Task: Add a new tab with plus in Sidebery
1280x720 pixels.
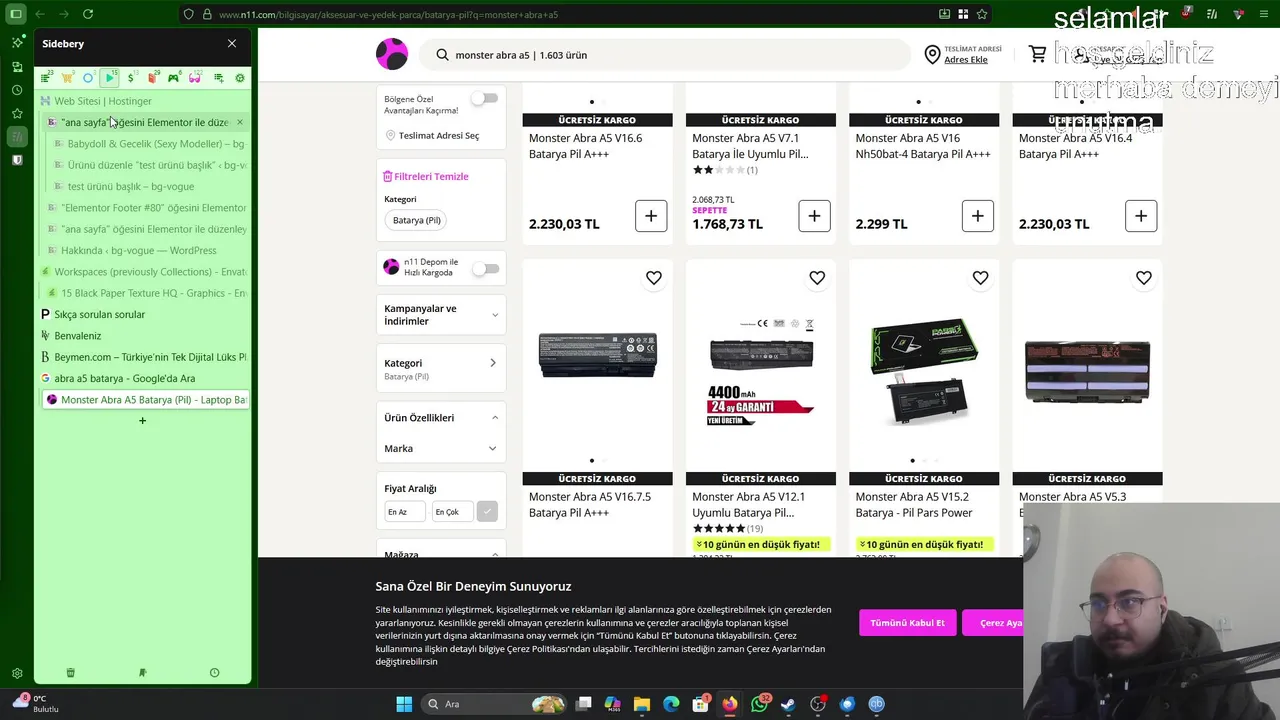Action: click(142, 421)
